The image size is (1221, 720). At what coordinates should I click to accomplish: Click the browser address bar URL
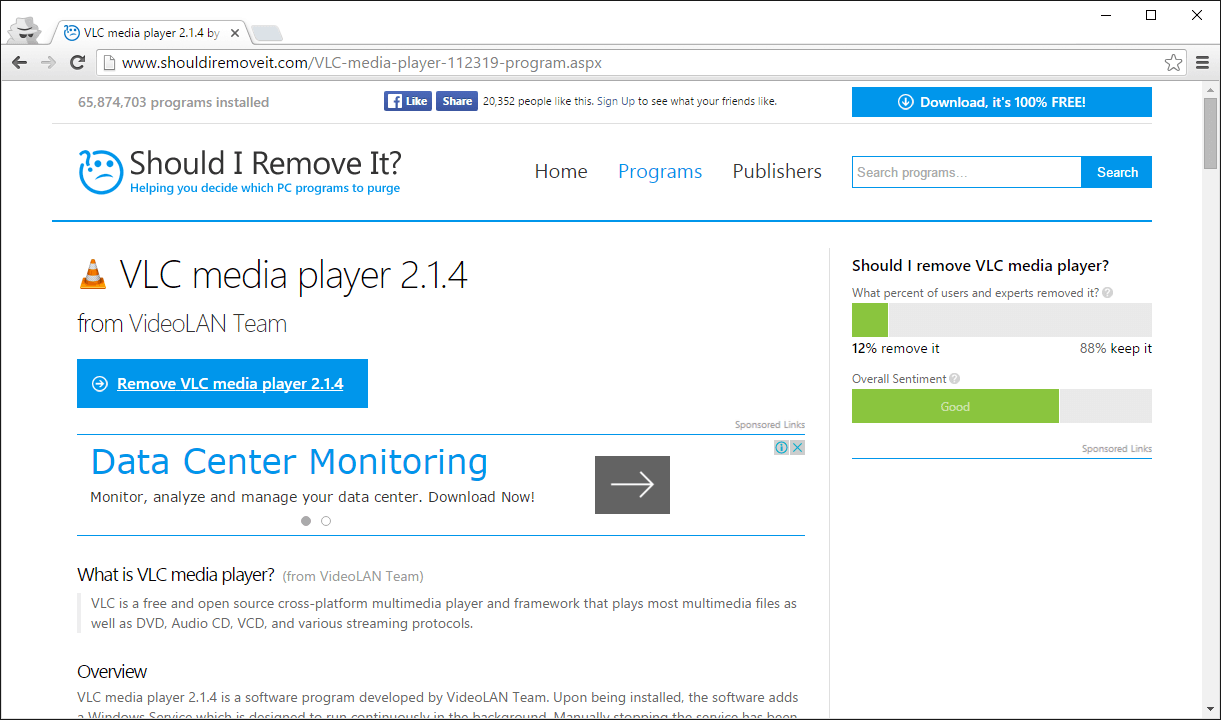[x=362, y=63]
